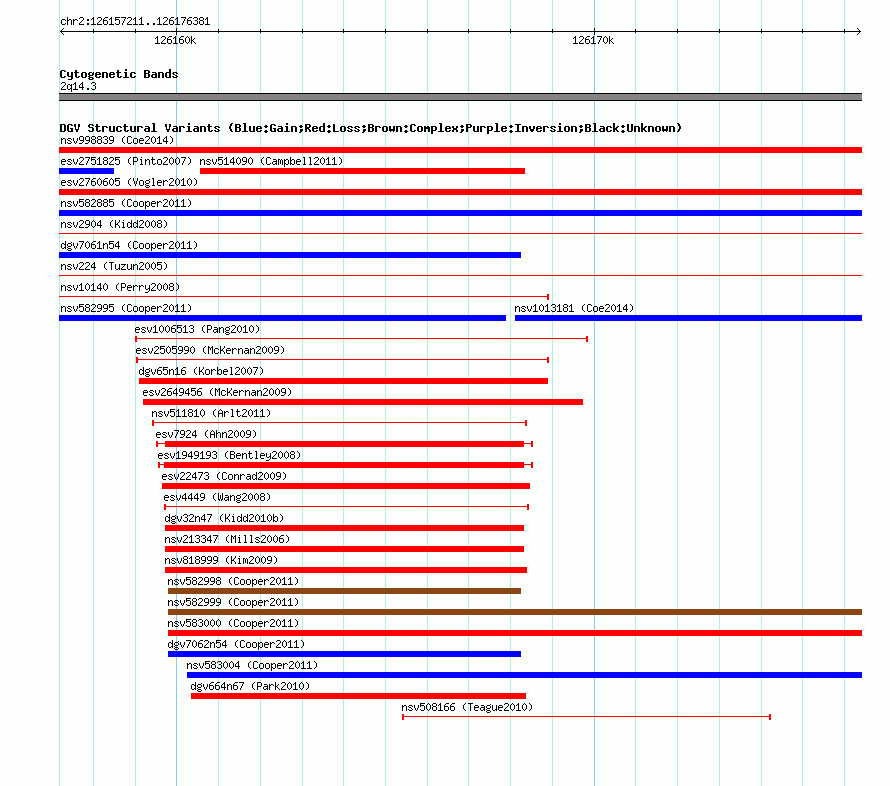Click the right arrow of the ruler

tap(859, 31)
